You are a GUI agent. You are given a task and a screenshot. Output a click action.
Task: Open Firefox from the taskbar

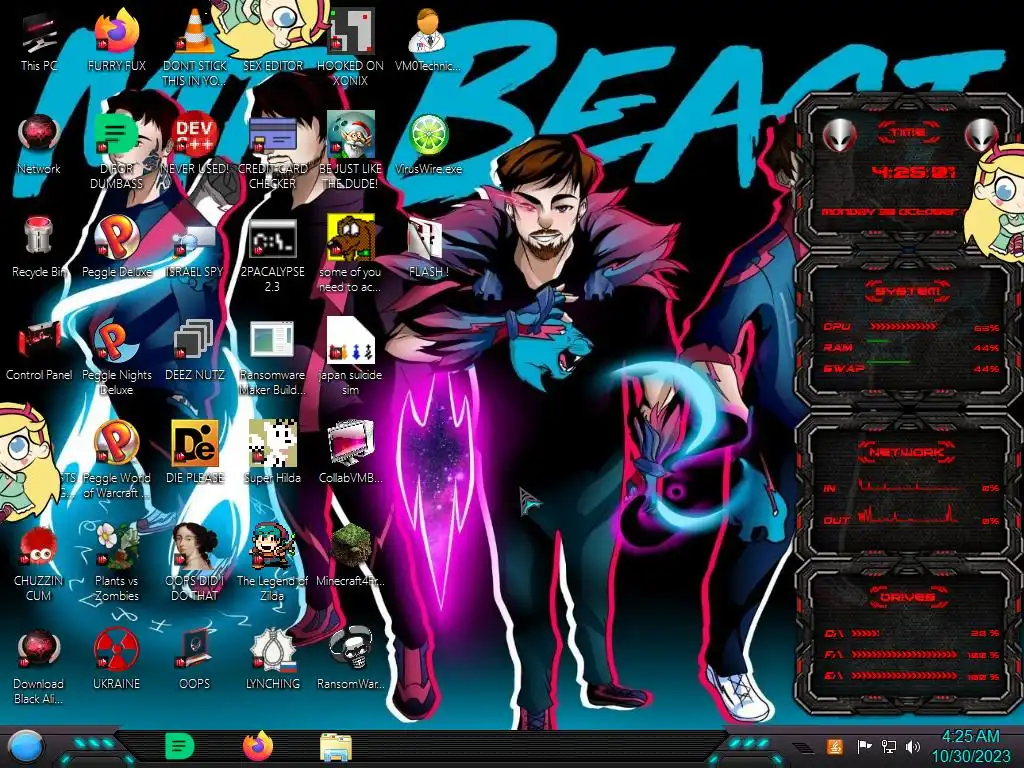coord(258,746)
